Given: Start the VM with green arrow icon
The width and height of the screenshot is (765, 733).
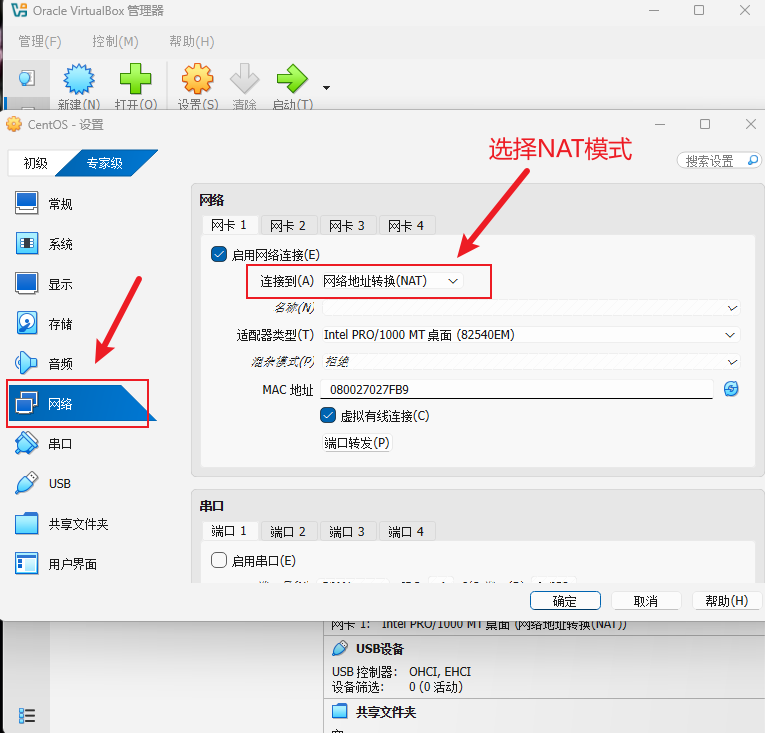Looking at the screenshot, I should click(292, 79).
